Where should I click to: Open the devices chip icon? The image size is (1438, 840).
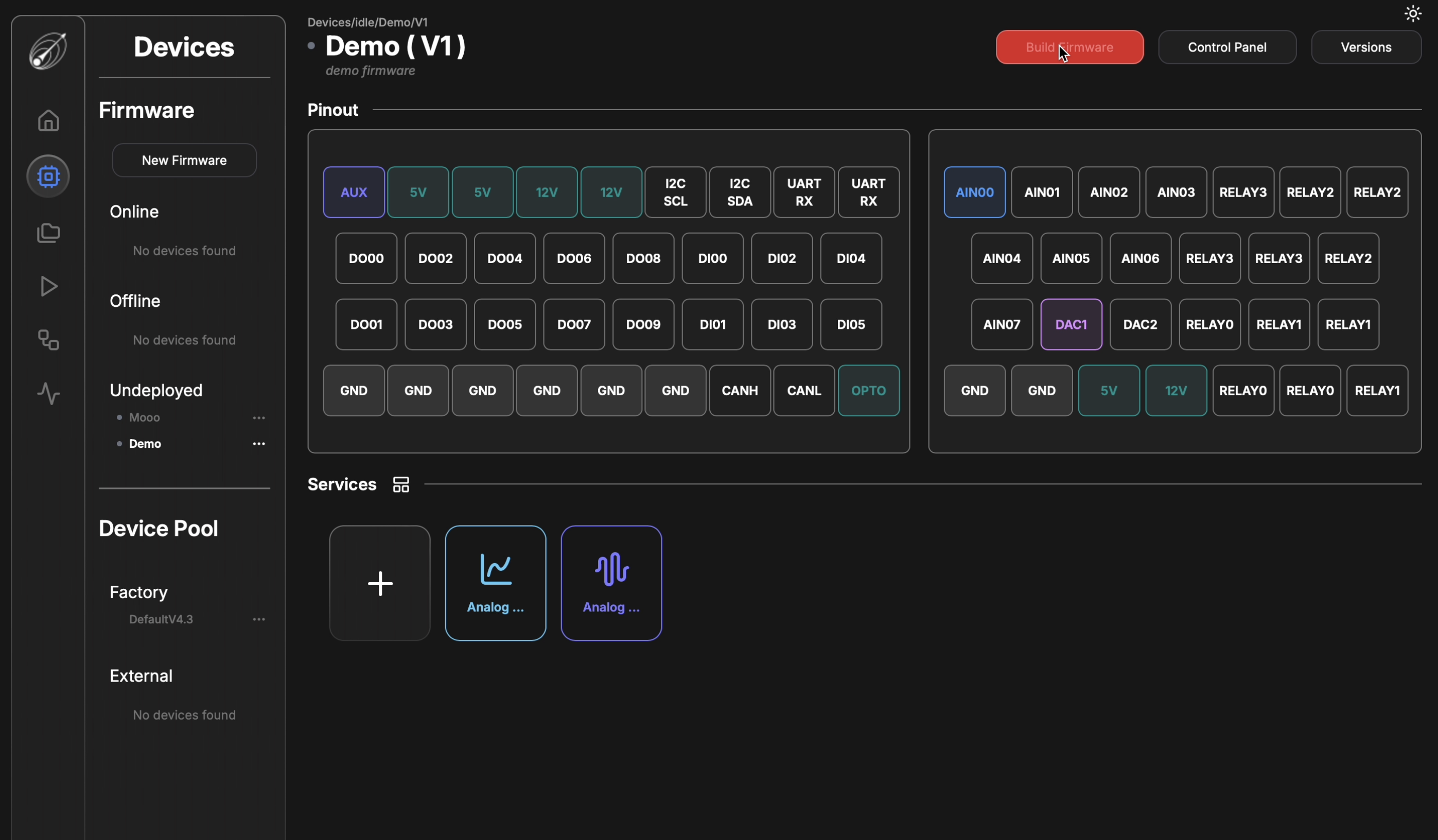pos(48,177)
